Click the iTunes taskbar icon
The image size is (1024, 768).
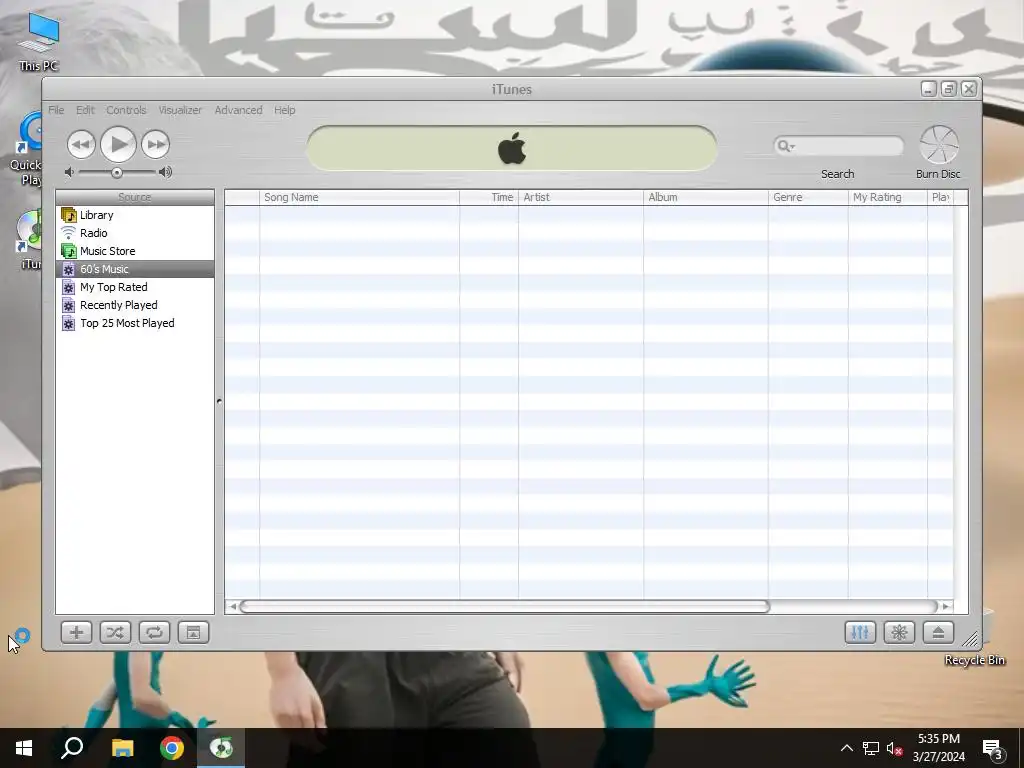point(221,748)
